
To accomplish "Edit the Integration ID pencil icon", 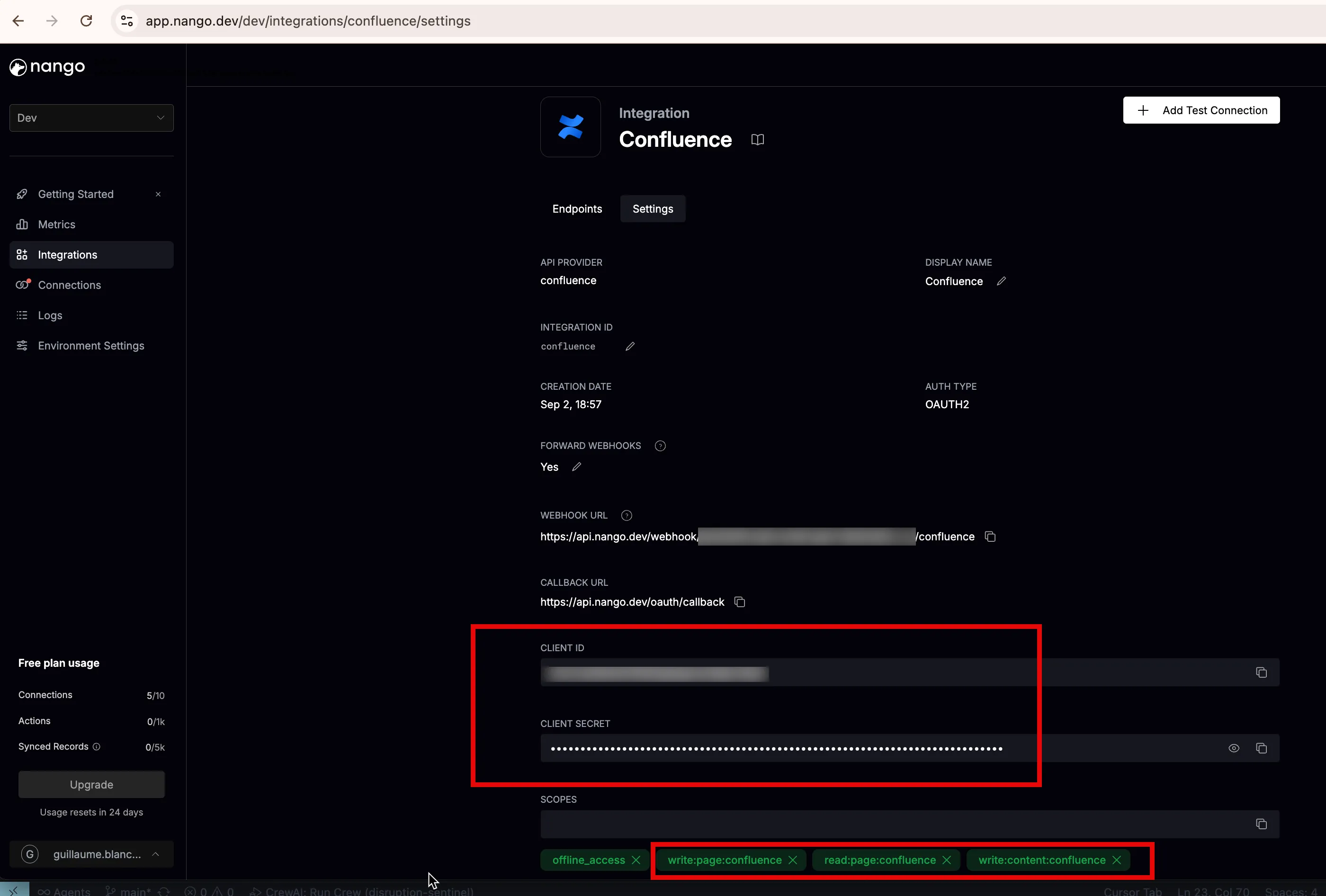I will [630, 346].
